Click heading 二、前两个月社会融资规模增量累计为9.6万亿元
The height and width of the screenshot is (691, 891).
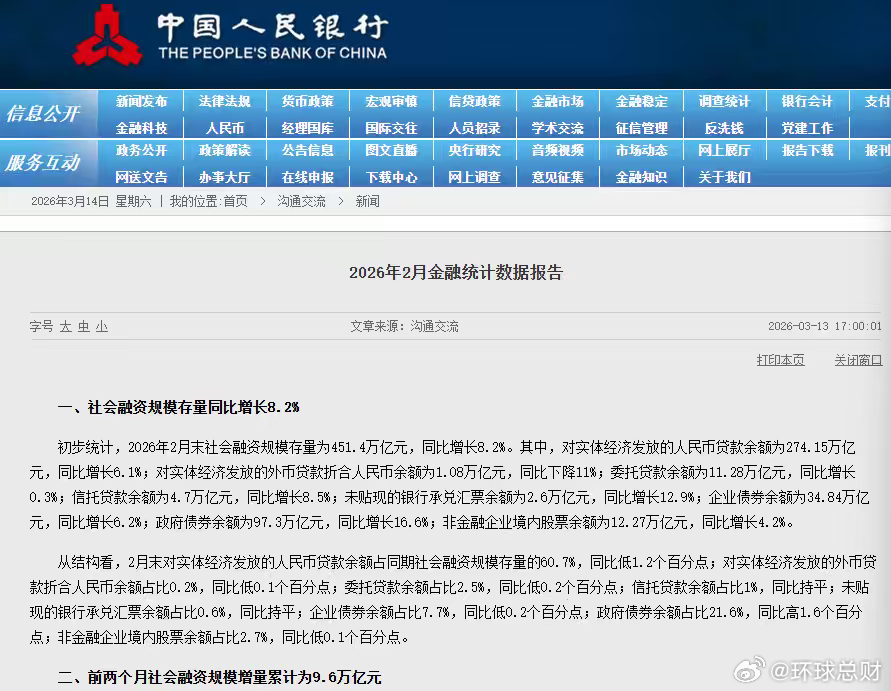pyautogui.click(x=219, y=677)
